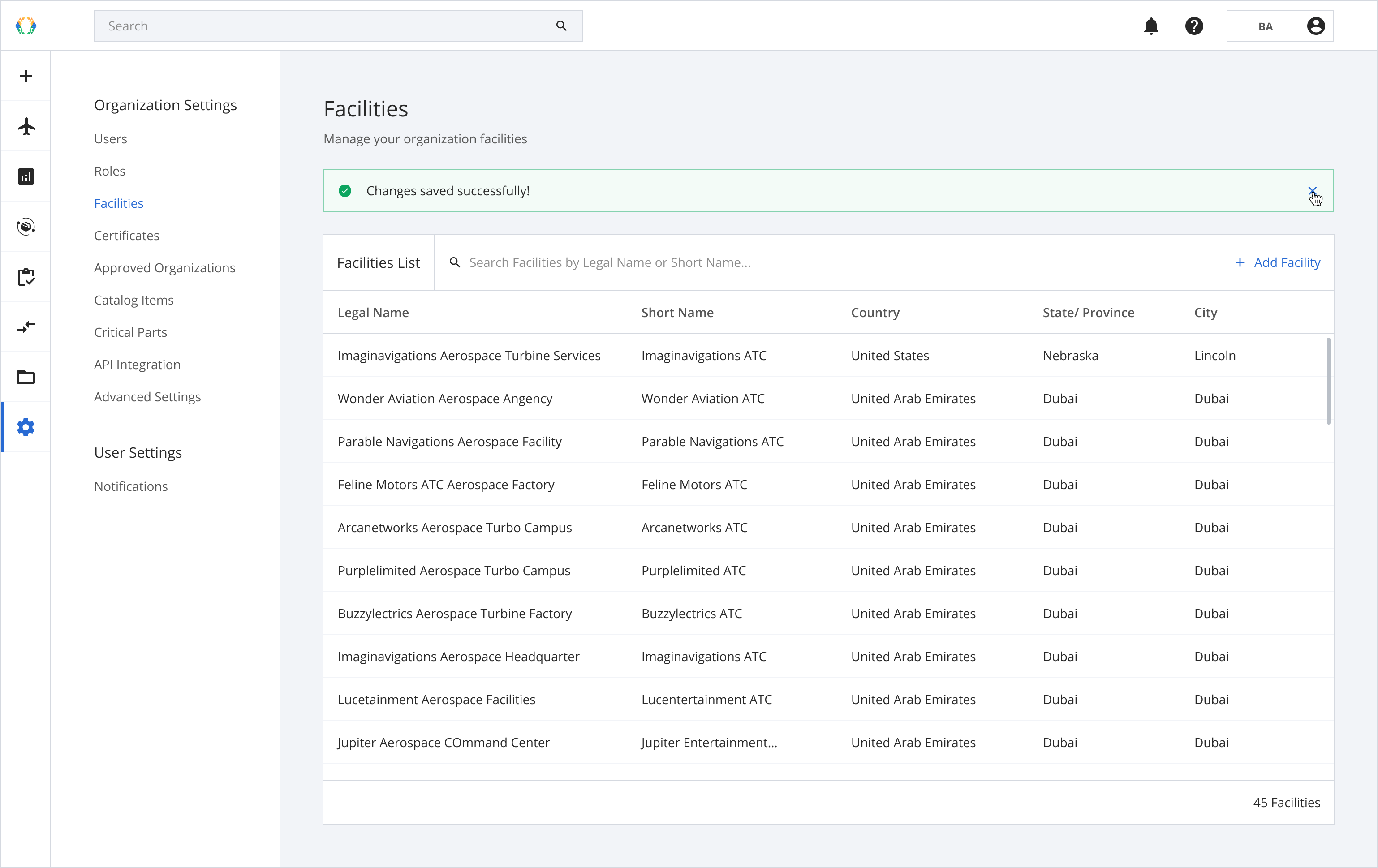Select Facilities in settings menu

118,203
